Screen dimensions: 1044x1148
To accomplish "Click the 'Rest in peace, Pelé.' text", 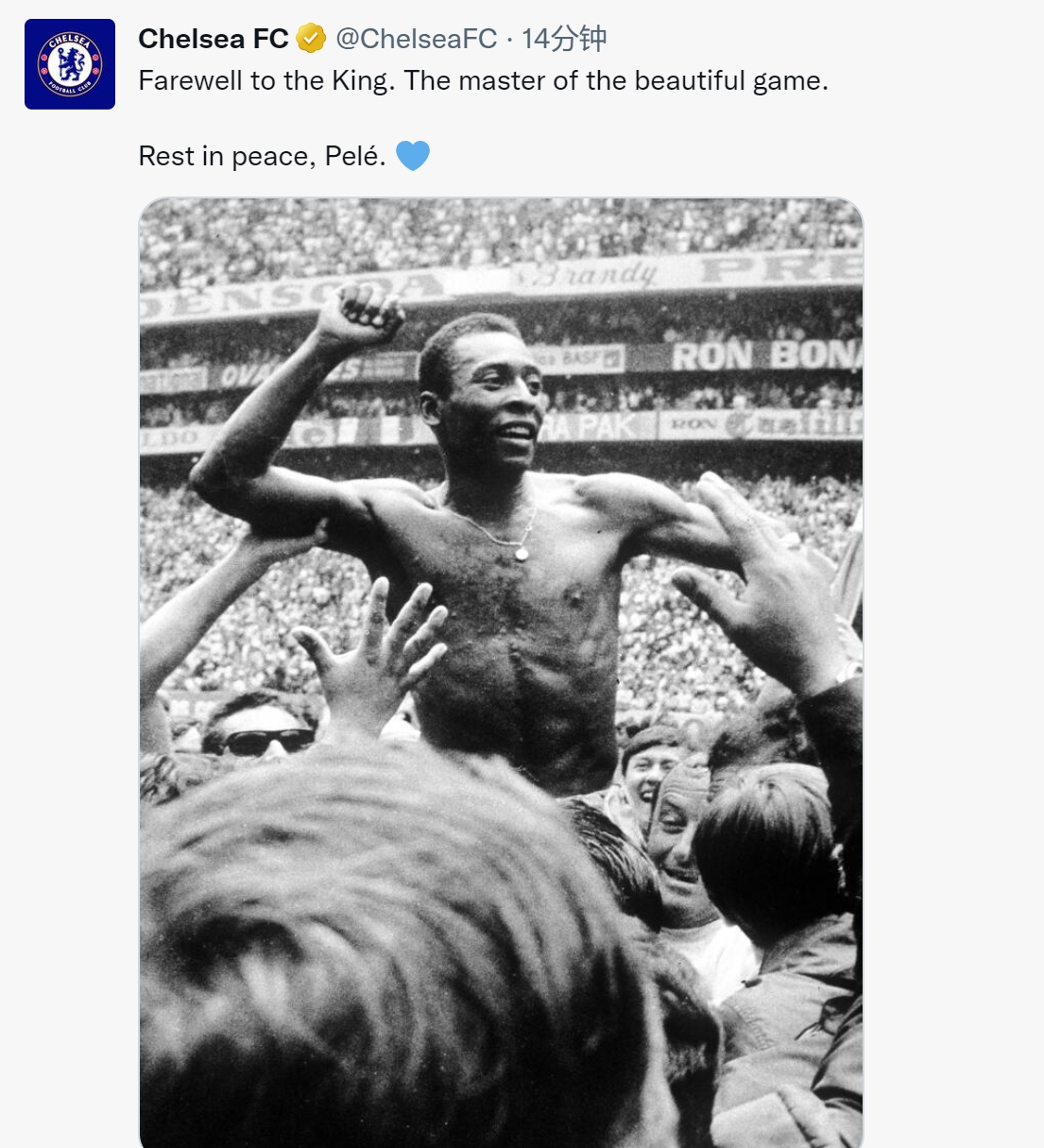I will [262, 156].
